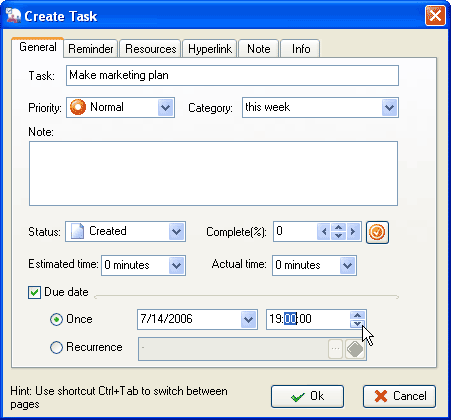Image resolution: width=451 pixels, height=420 pixels.
Task: Confirm with the Ok button
Action: point(307,396)
